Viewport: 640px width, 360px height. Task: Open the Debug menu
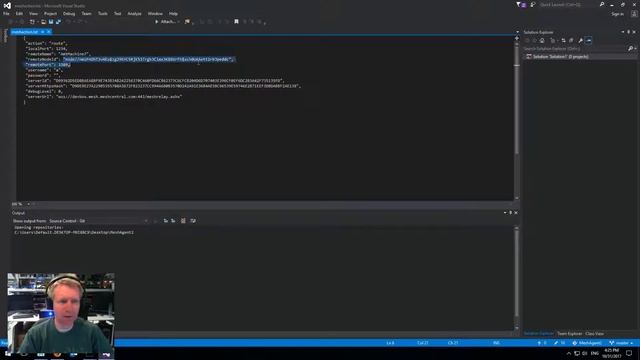[69, 13]
